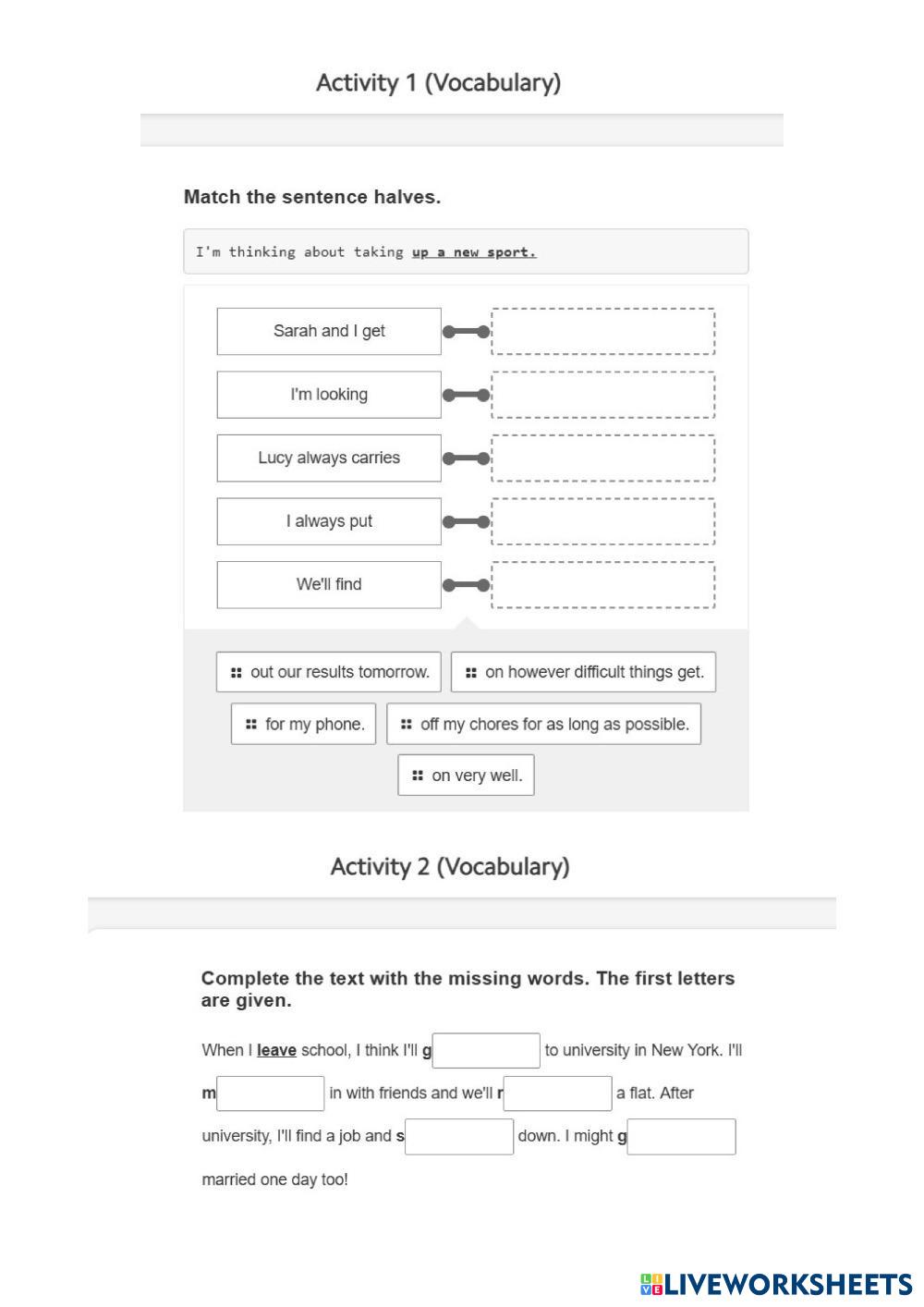Click drag handle icon on 'out our results tomorrow.'
924x1307 pixels.
(x=237, y=673)
